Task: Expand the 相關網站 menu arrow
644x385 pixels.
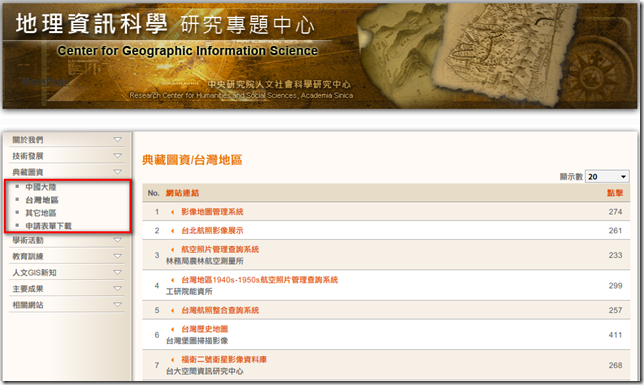Action: (117, 304)
